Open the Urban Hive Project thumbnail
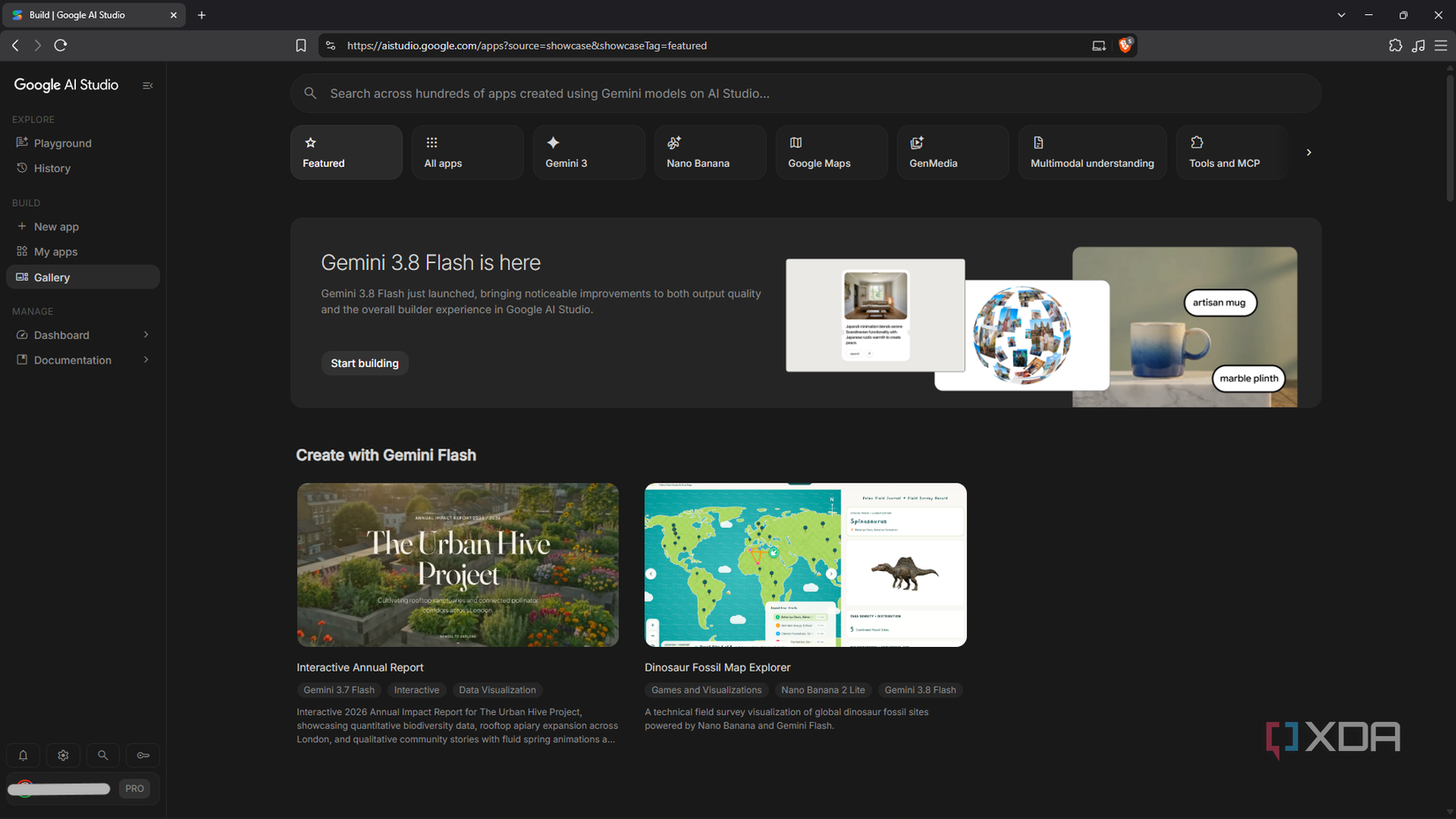This screenshot has height=819, width=1456. [458, 565]
